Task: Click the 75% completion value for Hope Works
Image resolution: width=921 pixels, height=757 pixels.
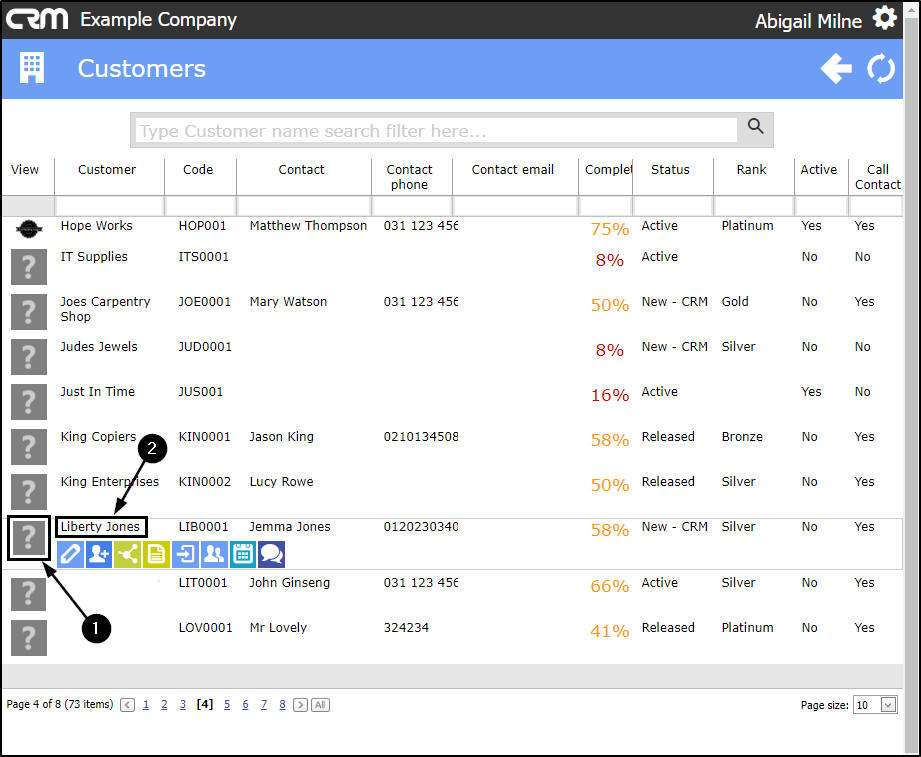Action: [610, 228]
